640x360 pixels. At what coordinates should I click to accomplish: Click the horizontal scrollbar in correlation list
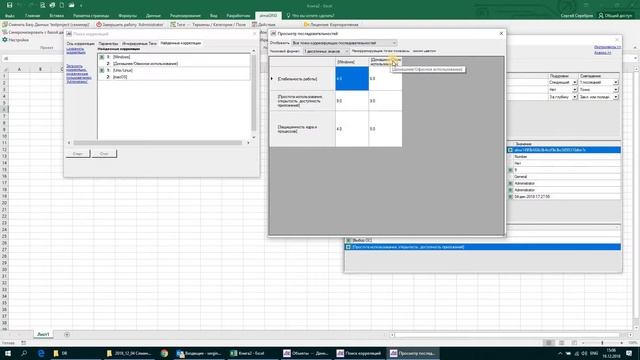point(158,143)
